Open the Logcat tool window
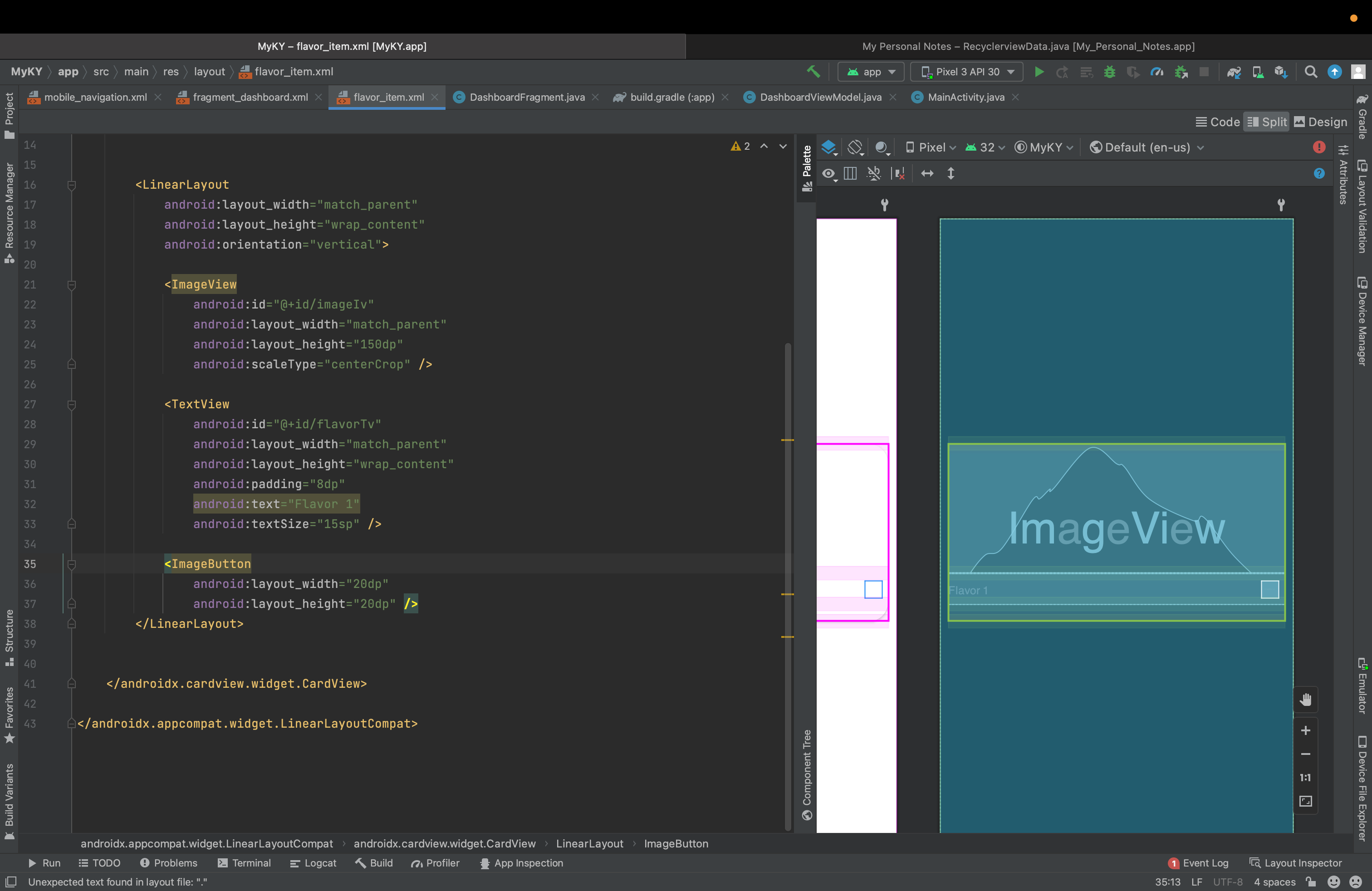The image size is (1372, 891). click(313, 863)
